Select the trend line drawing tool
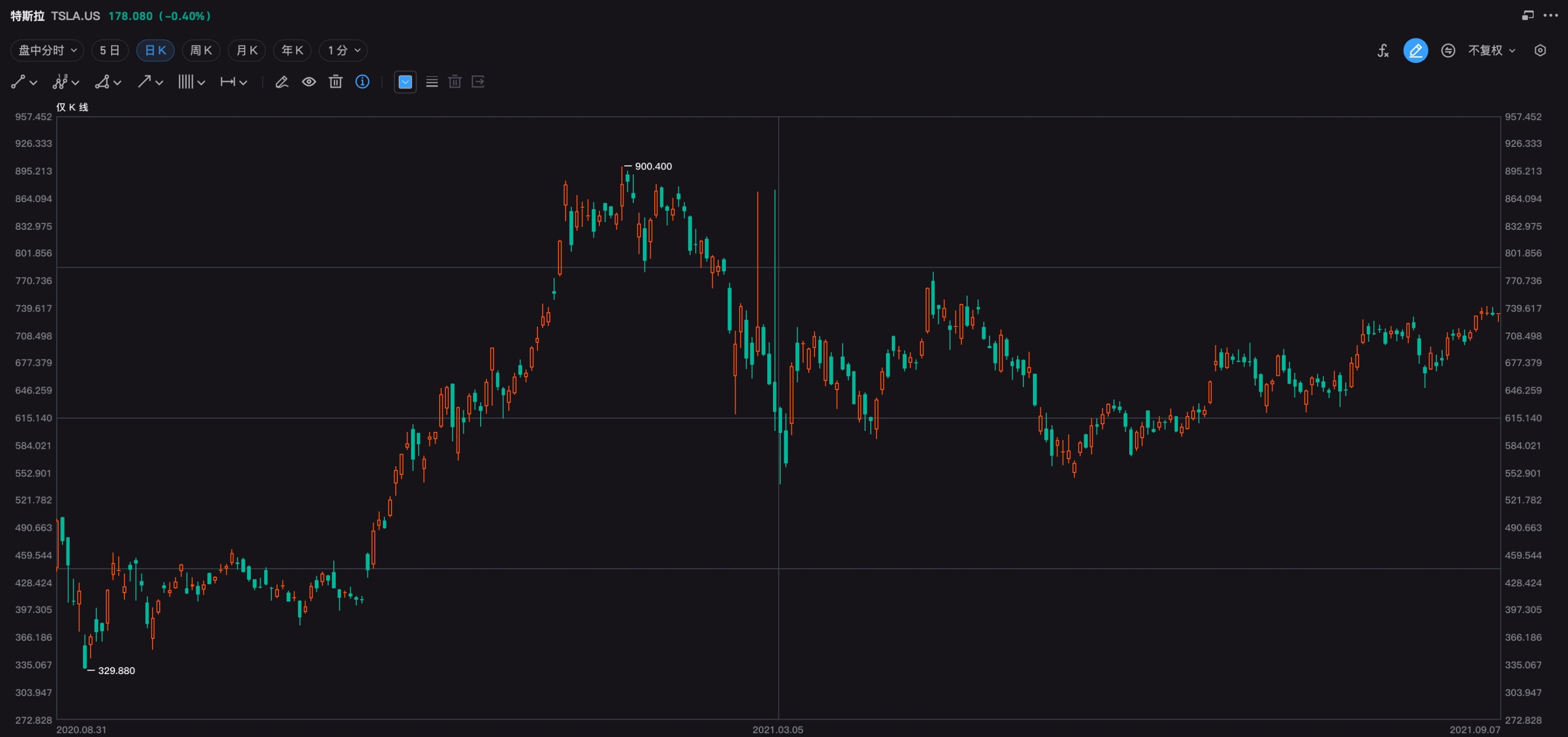 [18, 81]
